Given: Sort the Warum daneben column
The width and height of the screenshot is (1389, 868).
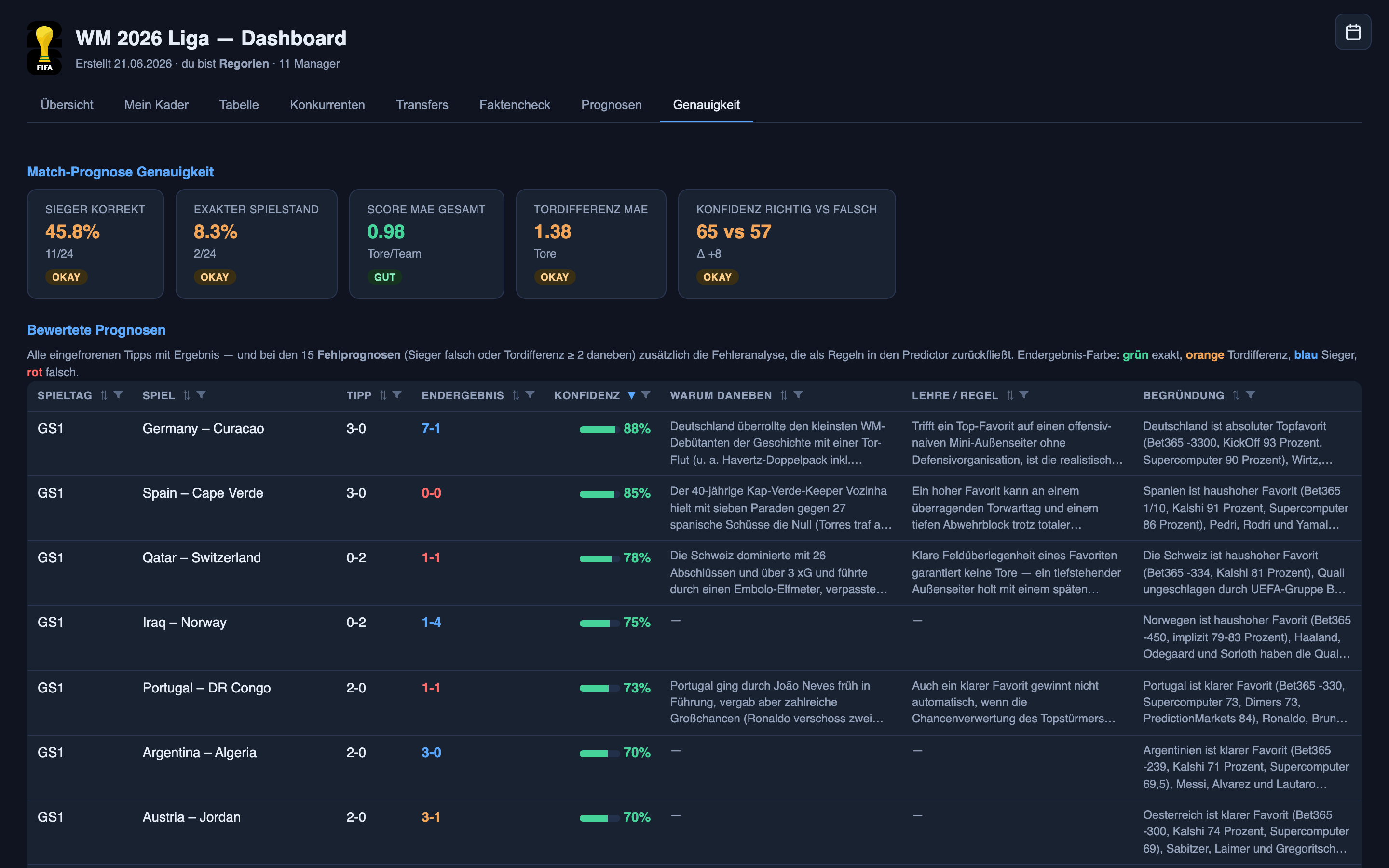Looking at the screenshot, I should tap(783, 395).
